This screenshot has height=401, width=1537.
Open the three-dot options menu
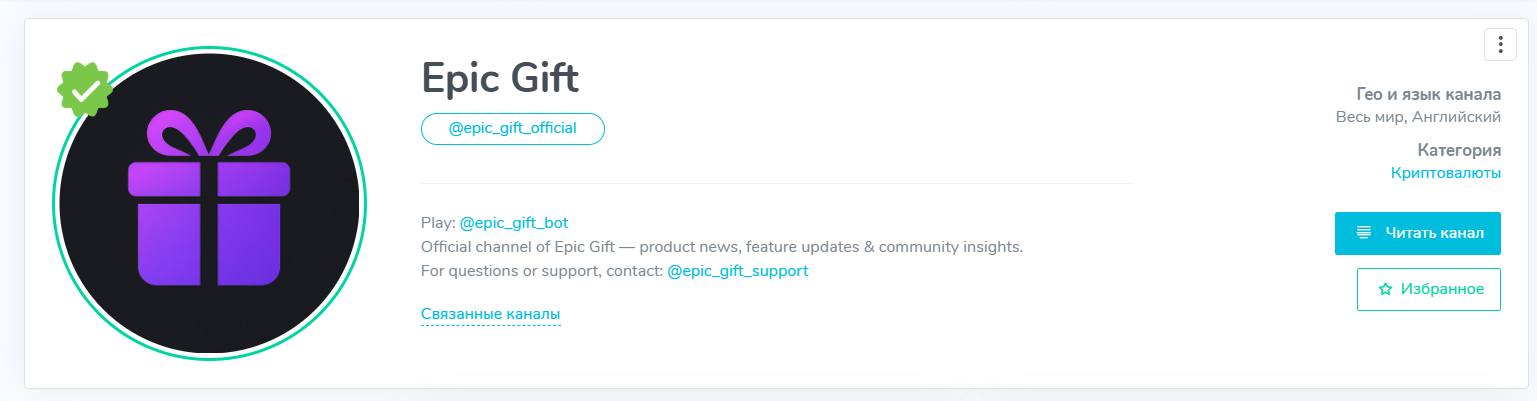coord(1500,45)
